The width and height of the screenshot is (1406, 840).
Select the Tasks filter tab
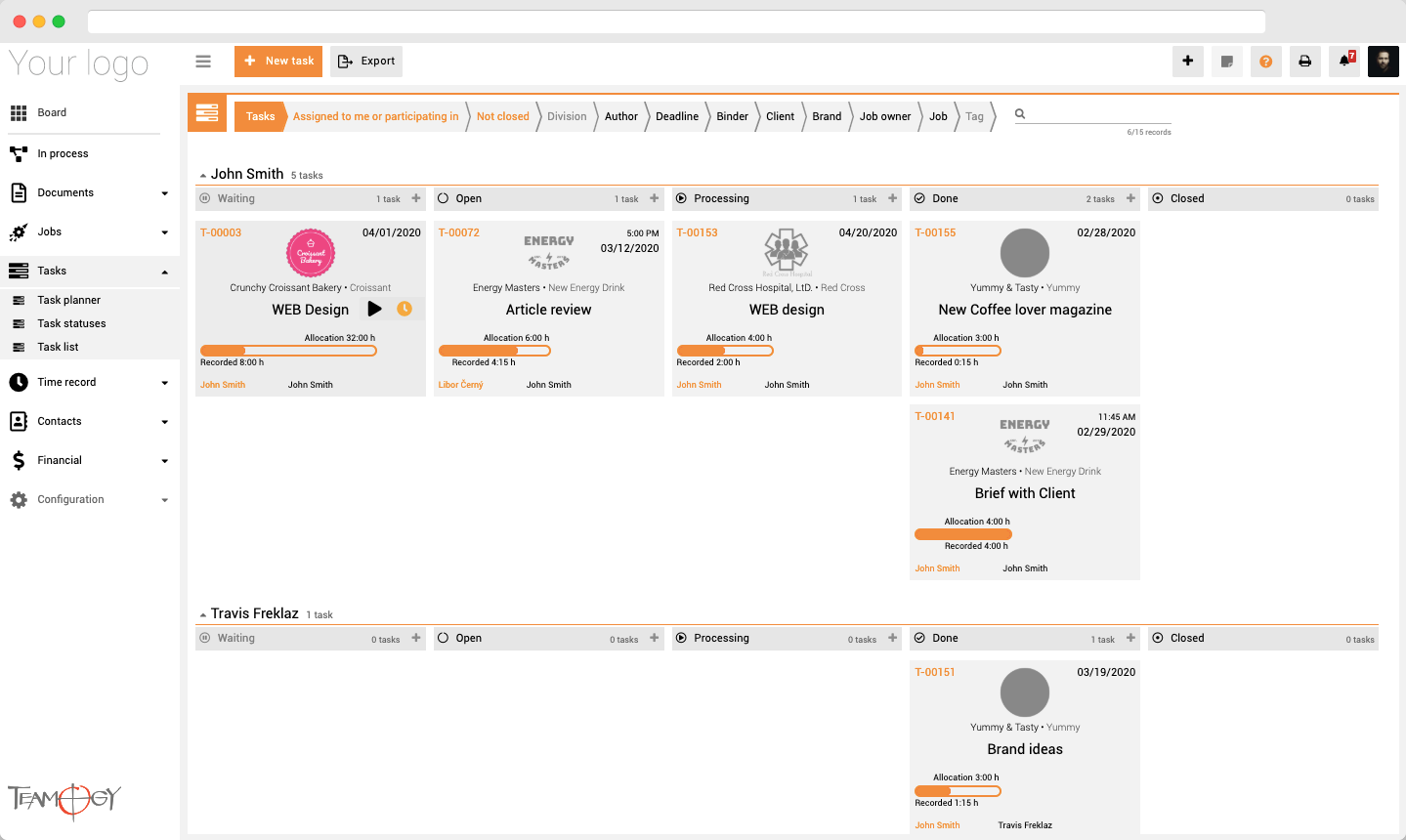(260, 116)
